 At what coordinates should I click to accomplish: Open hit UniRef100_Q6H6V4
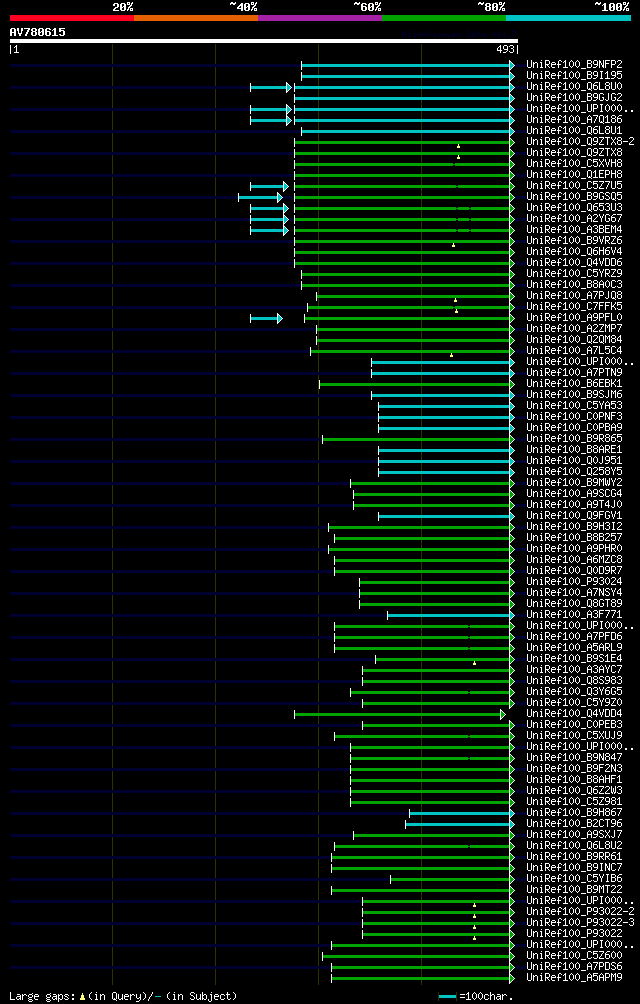(574, 252)
